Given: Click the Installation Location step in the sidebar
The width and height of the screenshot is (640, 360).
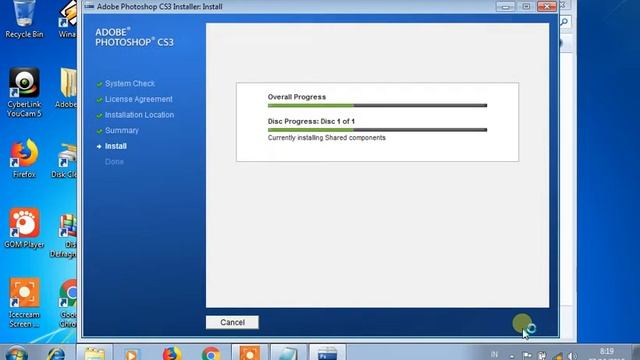Looking at the screenshot, I should tap(139, 115).
